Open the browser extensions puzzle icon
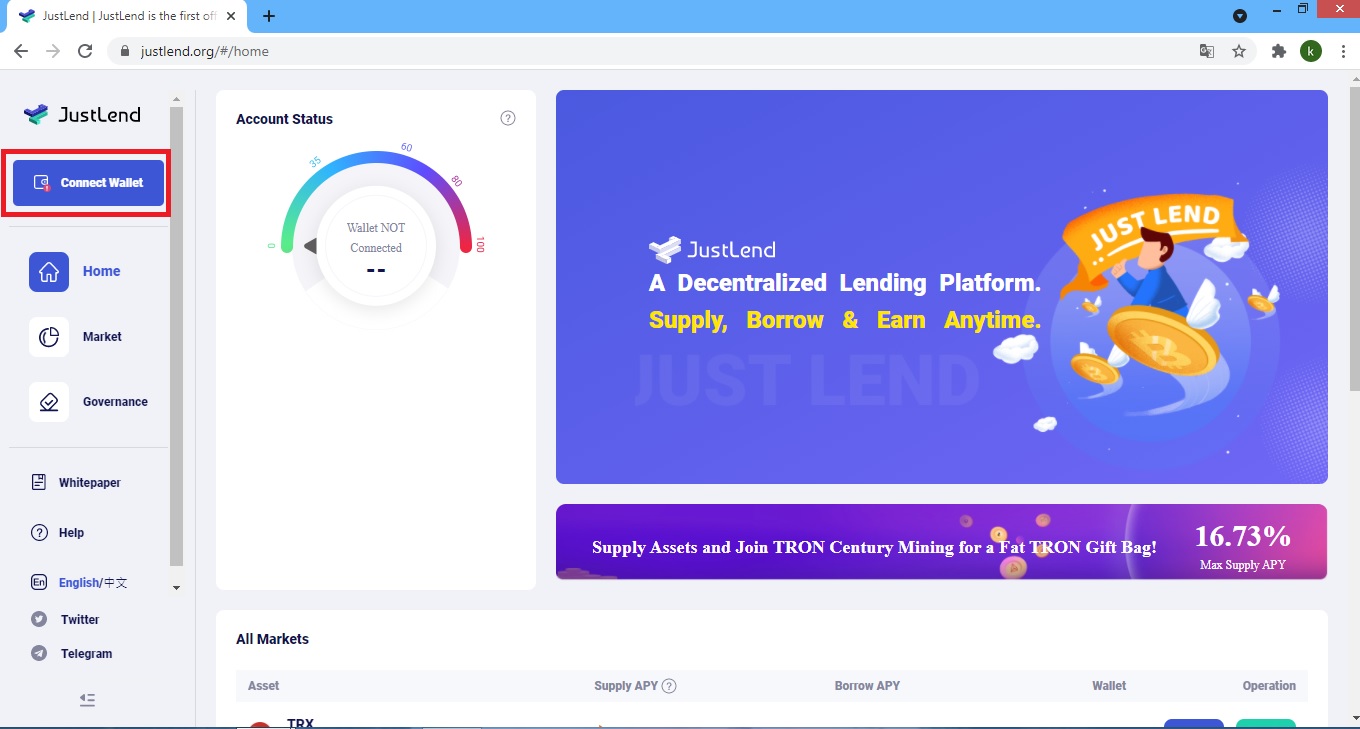The image size is (1360, 729). pos(1278,51)
